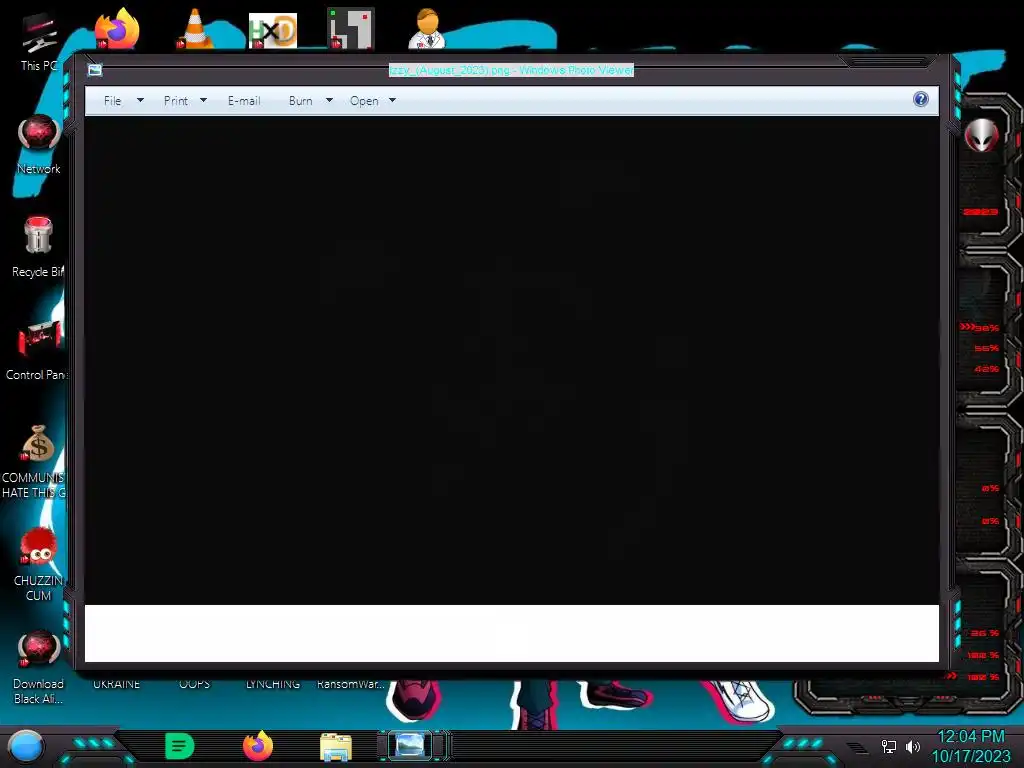1024x768 pixels.
Task: Open the Chuzzle red fuzzy shortcut
Action: click(x=38, y=565)
